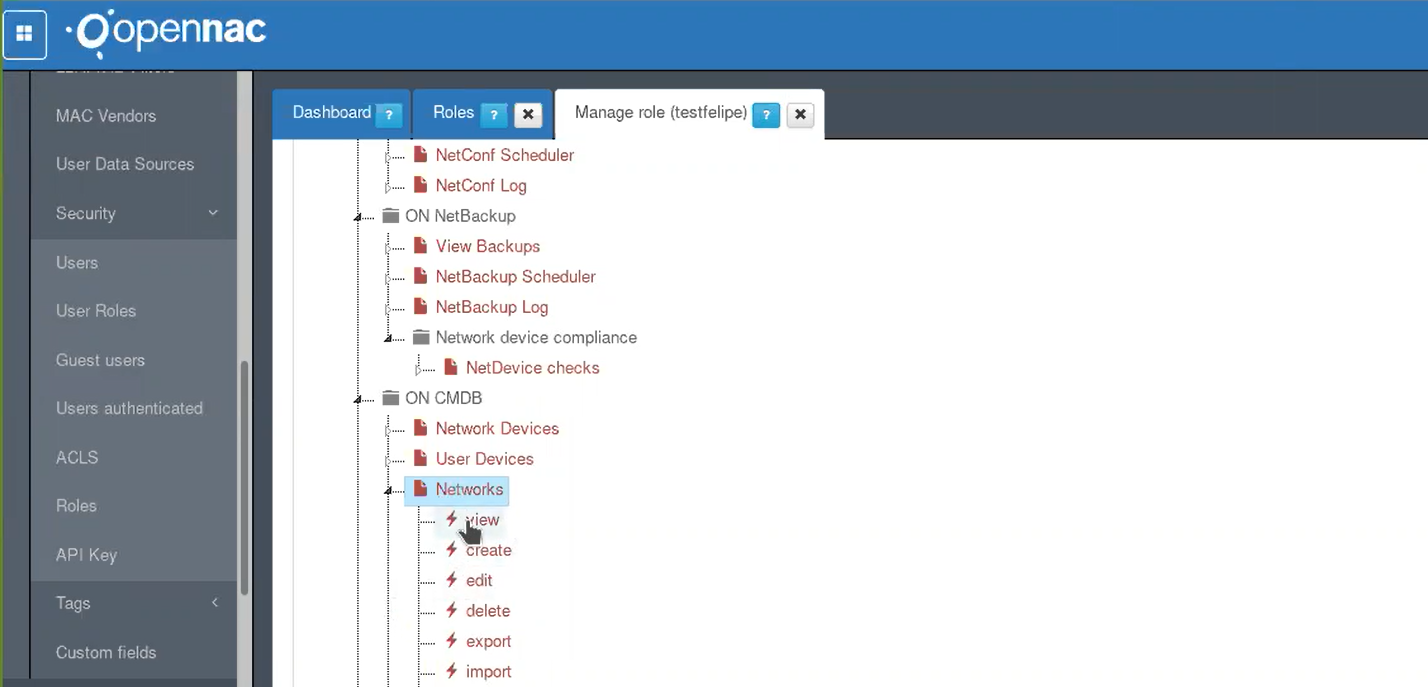The image size is (1428, 687).
Task: Select the delete permission label
Action: tap(488, 610)
